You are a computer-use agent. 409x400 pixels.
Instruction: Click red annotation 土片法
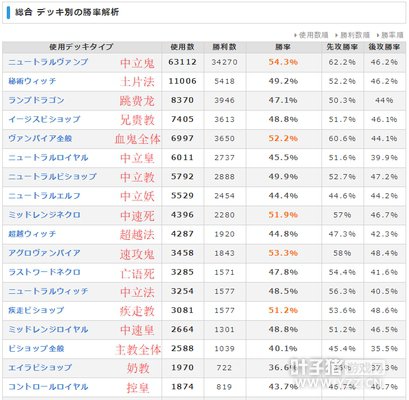tap(137, 82)
